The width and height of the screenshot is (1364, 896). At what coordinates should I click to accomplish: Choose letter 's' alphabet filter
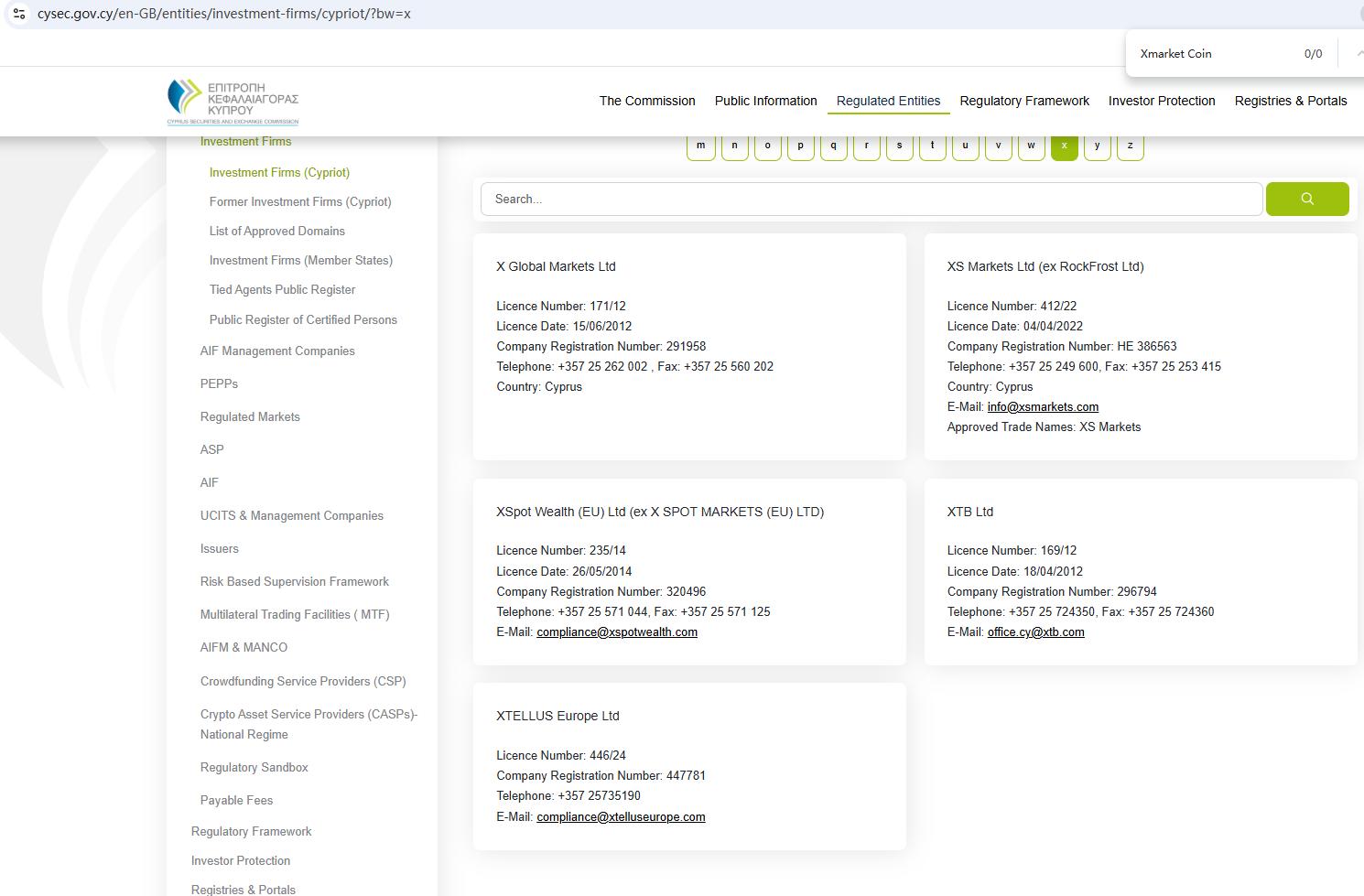tap(899, 146)
